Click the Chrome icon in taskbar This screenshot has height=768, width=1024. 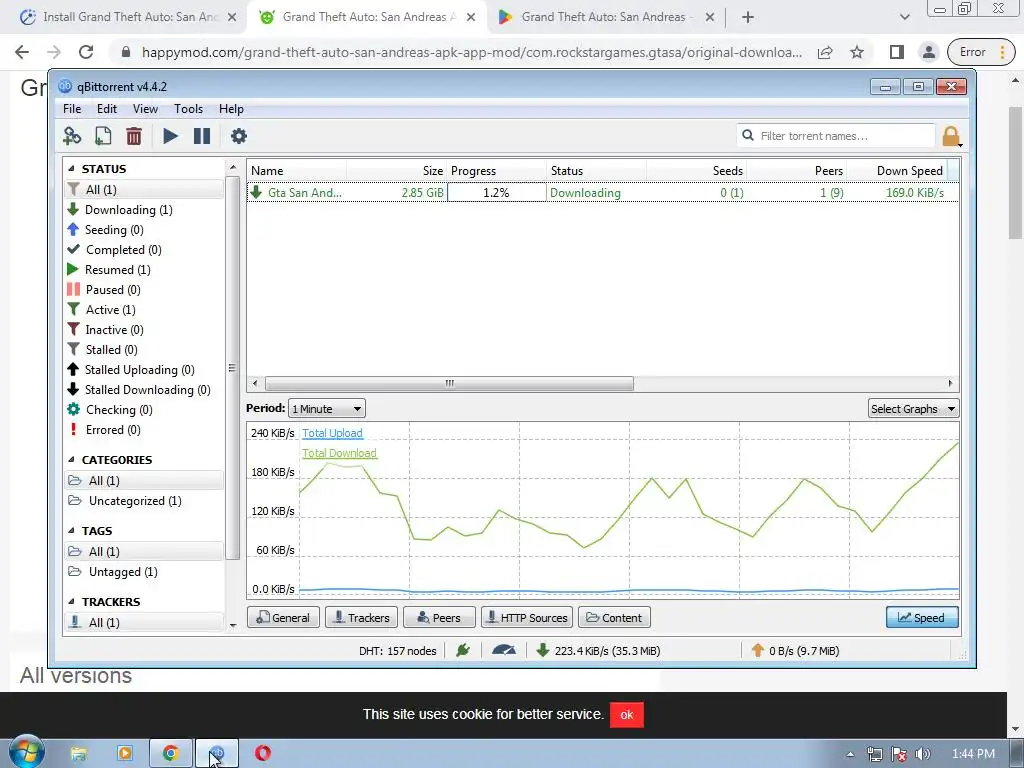point(170,754)
